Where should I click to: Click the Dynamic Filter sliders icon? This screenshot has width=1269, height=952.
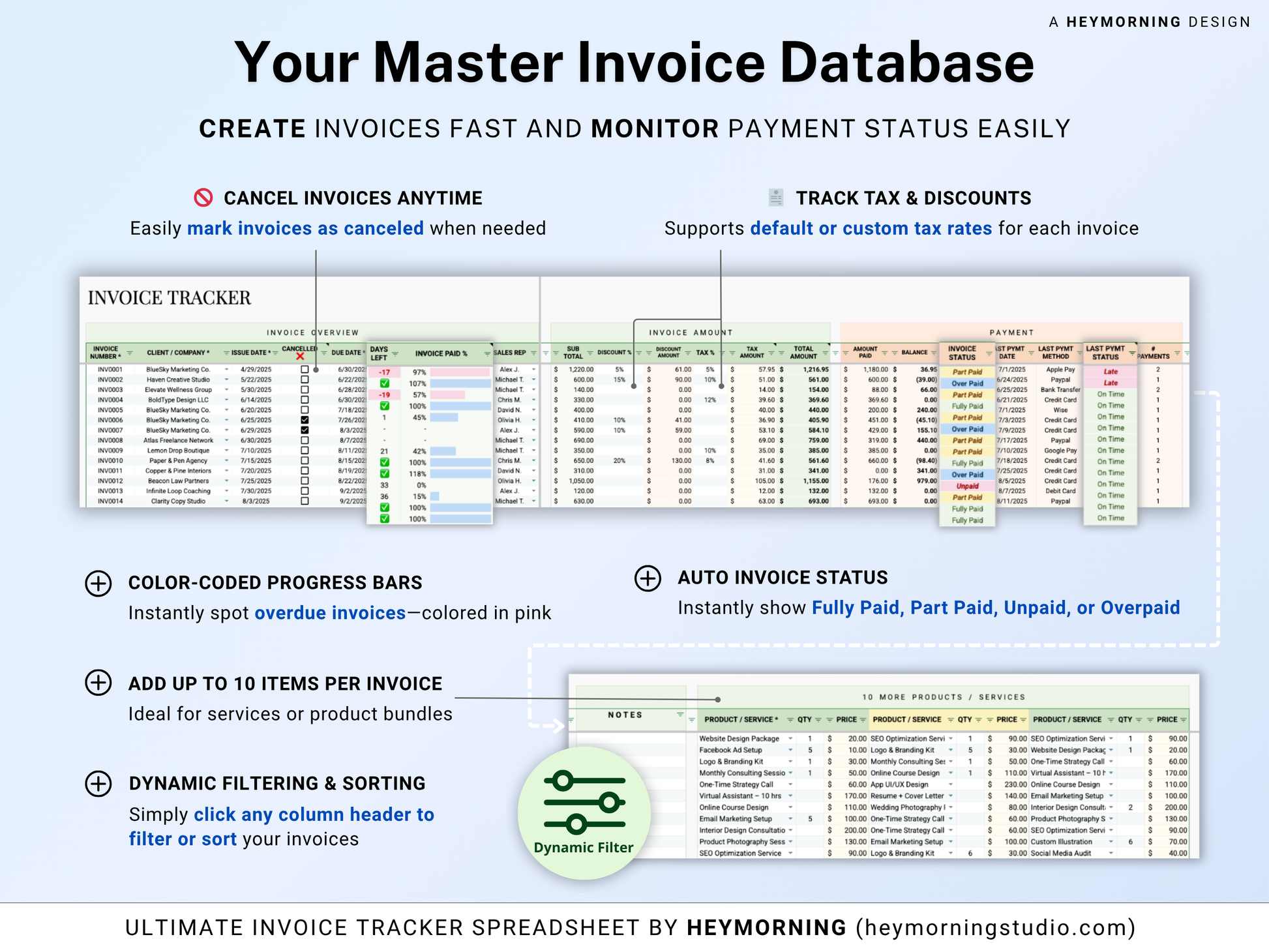click(584, 803)
